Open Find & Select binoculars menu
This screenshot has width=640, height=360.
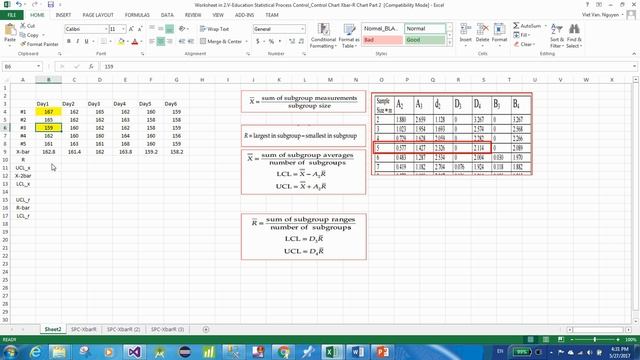pyautogui.click(x=574, y=36)
